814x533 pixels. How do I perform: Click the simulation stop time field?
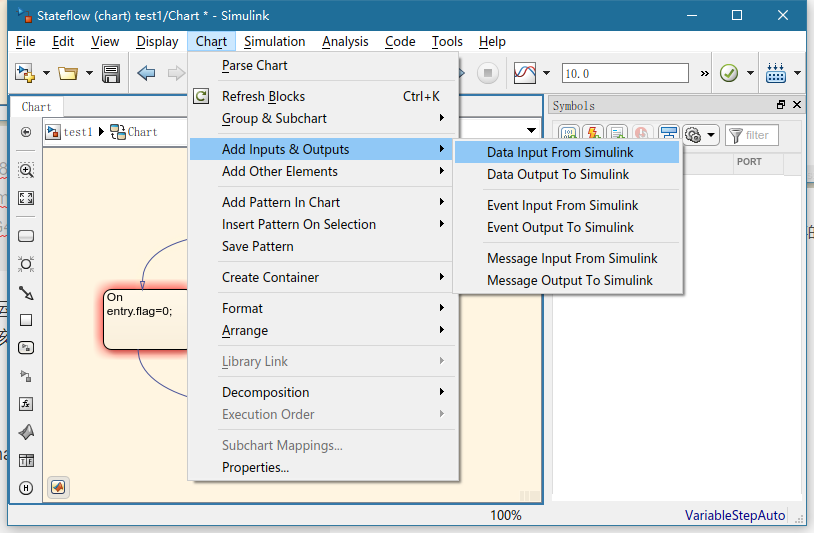(x=625, y=73)
